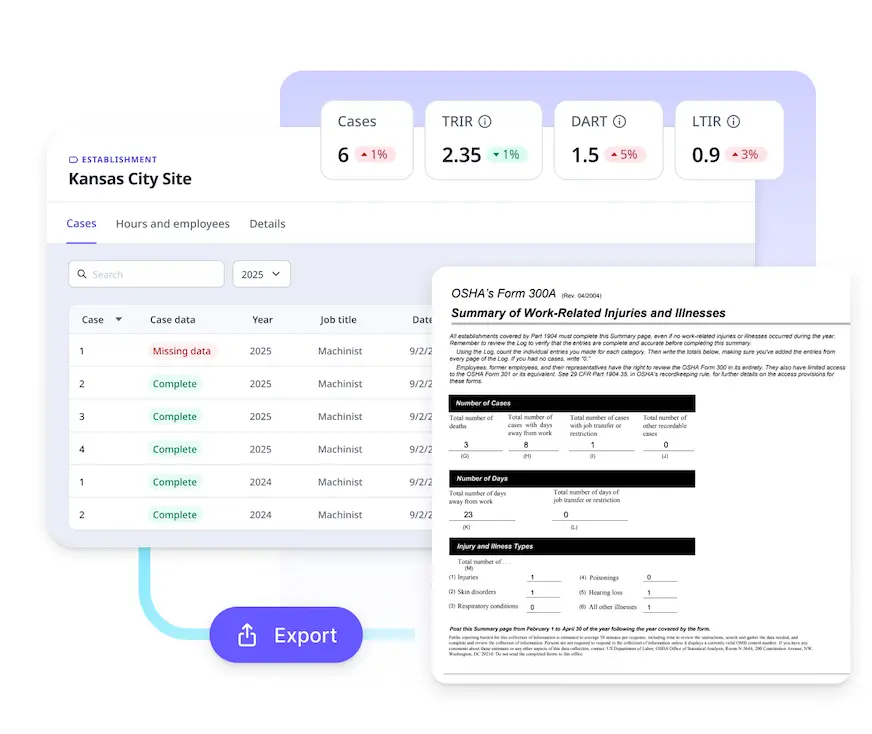Click the Missing data status badge
872x734 pixels.
click(182, 351)
